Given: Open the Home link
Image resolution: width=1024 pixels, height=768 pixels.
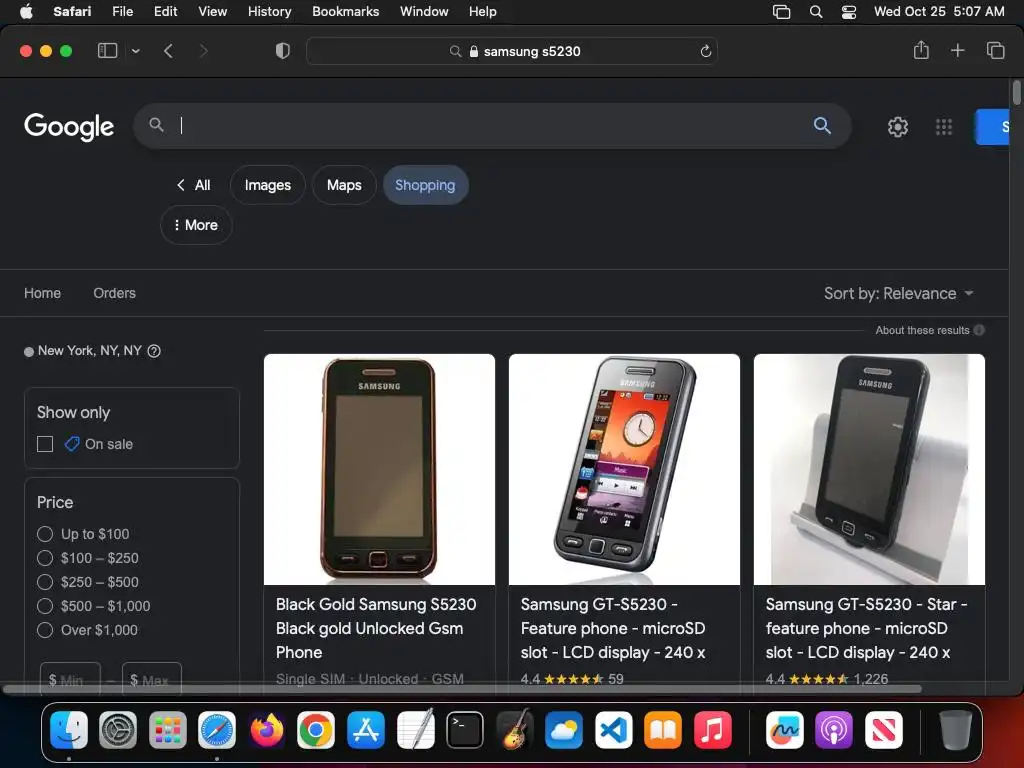Looking at the screenshot, I should pyautogui.click(x=42, y=293).
